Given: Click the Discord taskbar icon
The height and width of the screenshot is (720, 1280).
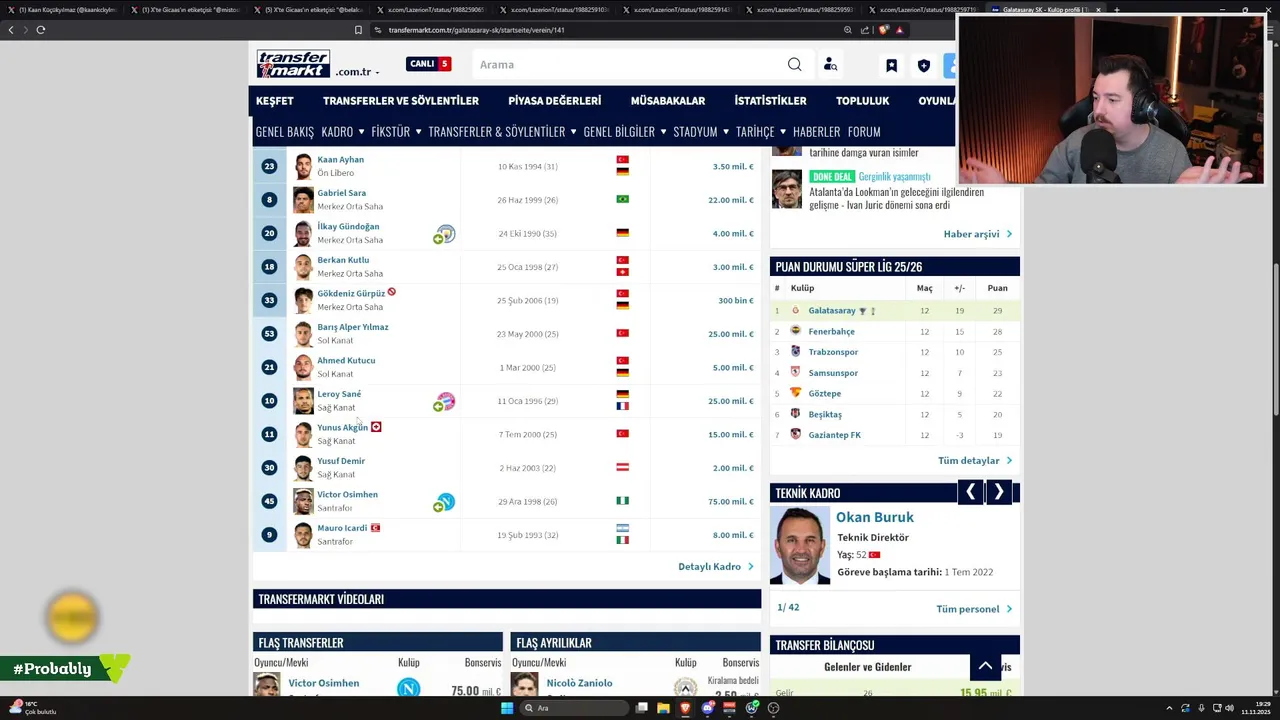Looking at the screenshot, I should 708,708.
